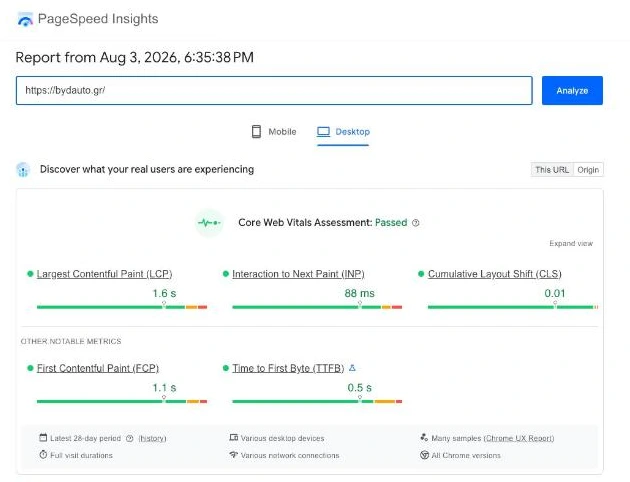Click the stopwatch icon for Full visit durations
This screenshot has height=482, width=630.
43,455
